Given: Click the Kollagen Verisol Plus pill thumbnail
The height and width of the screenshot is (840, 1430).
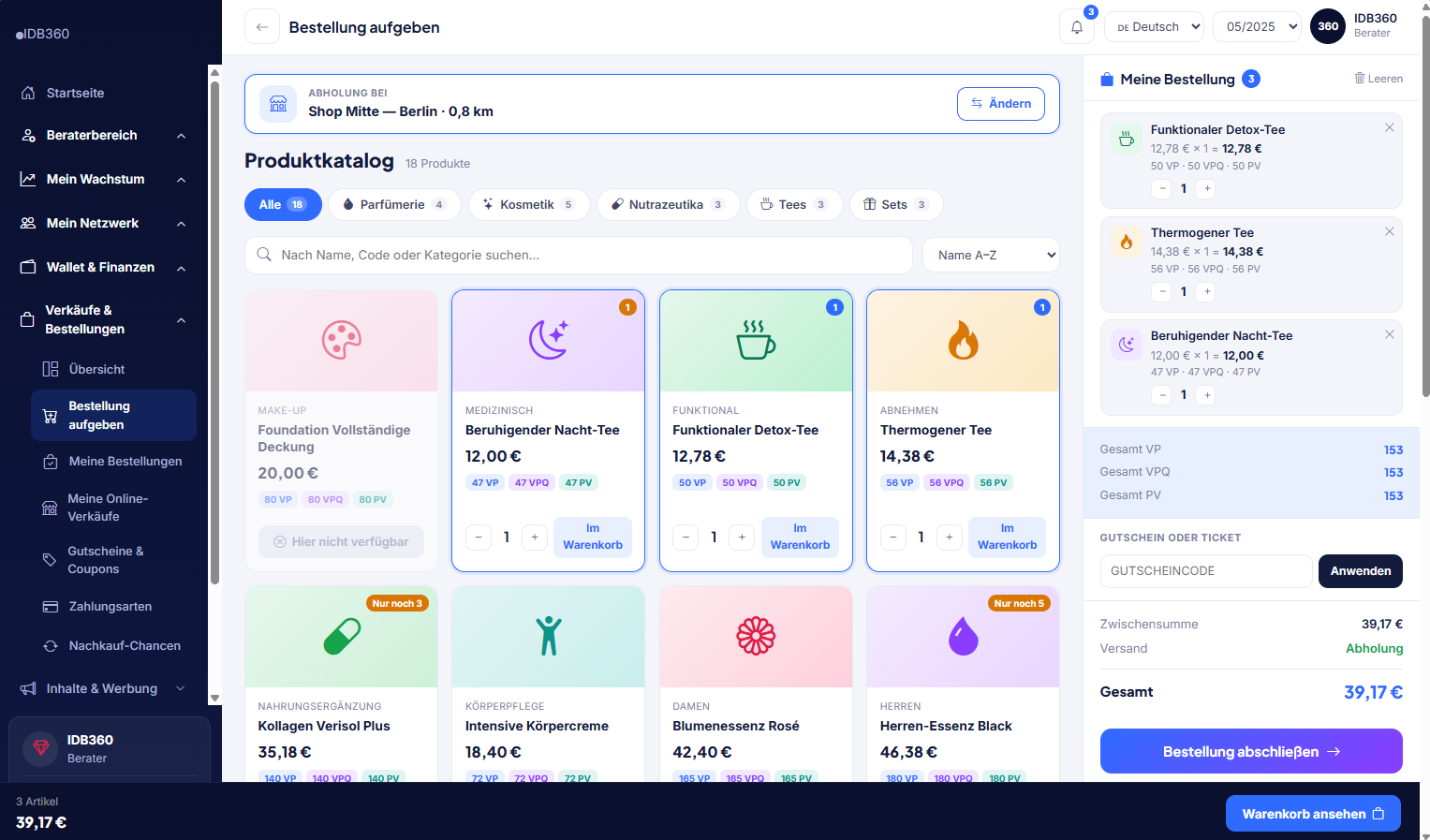Looking at the screenshot, I should coord(341,637).
